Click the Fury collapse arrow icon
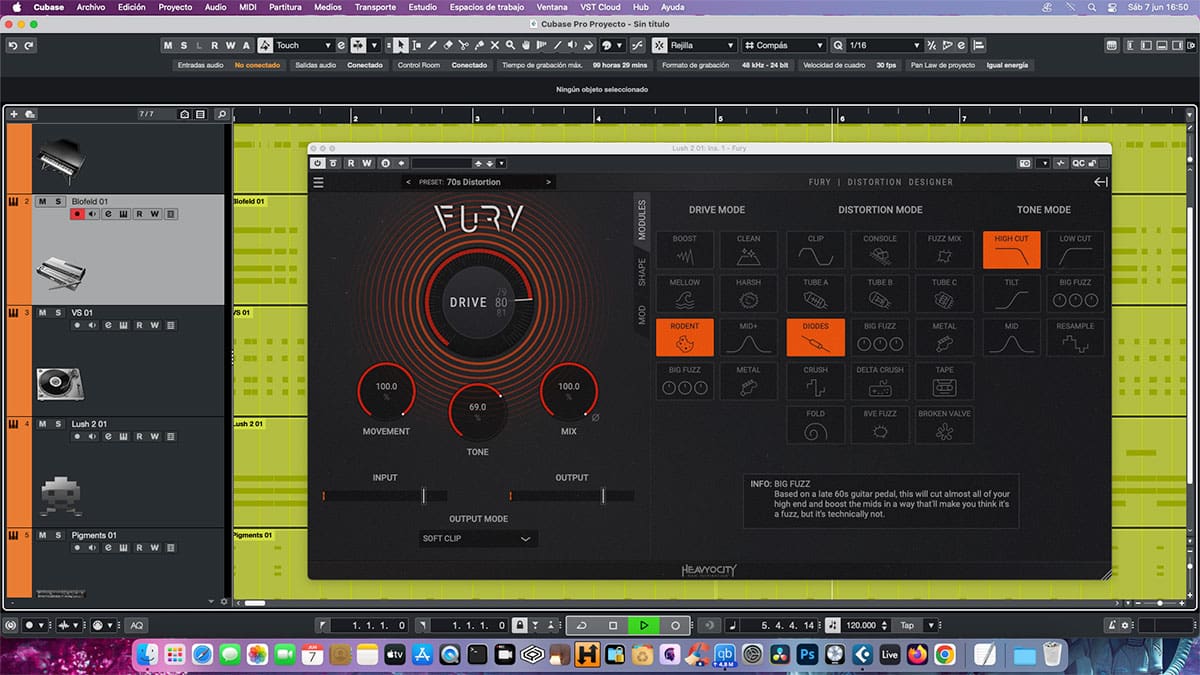The width and height of the screenshot is (1200, 675). [1100, 182]
